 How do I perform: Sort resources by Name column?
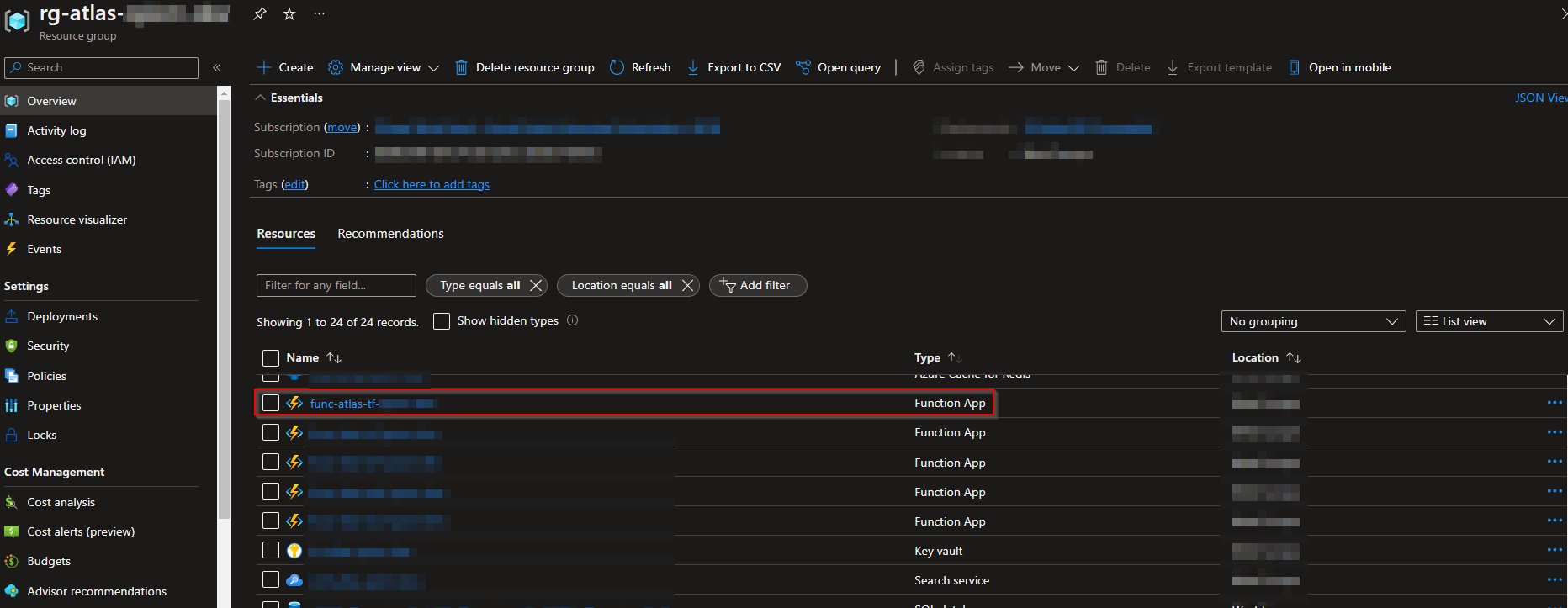313,357
